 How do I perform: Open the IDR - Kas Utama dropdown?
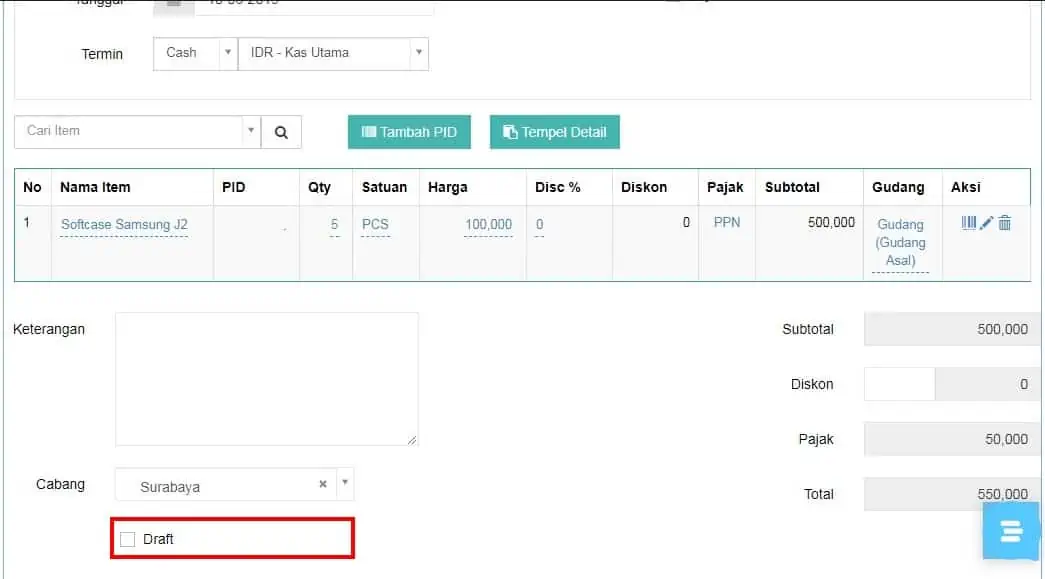333,53
